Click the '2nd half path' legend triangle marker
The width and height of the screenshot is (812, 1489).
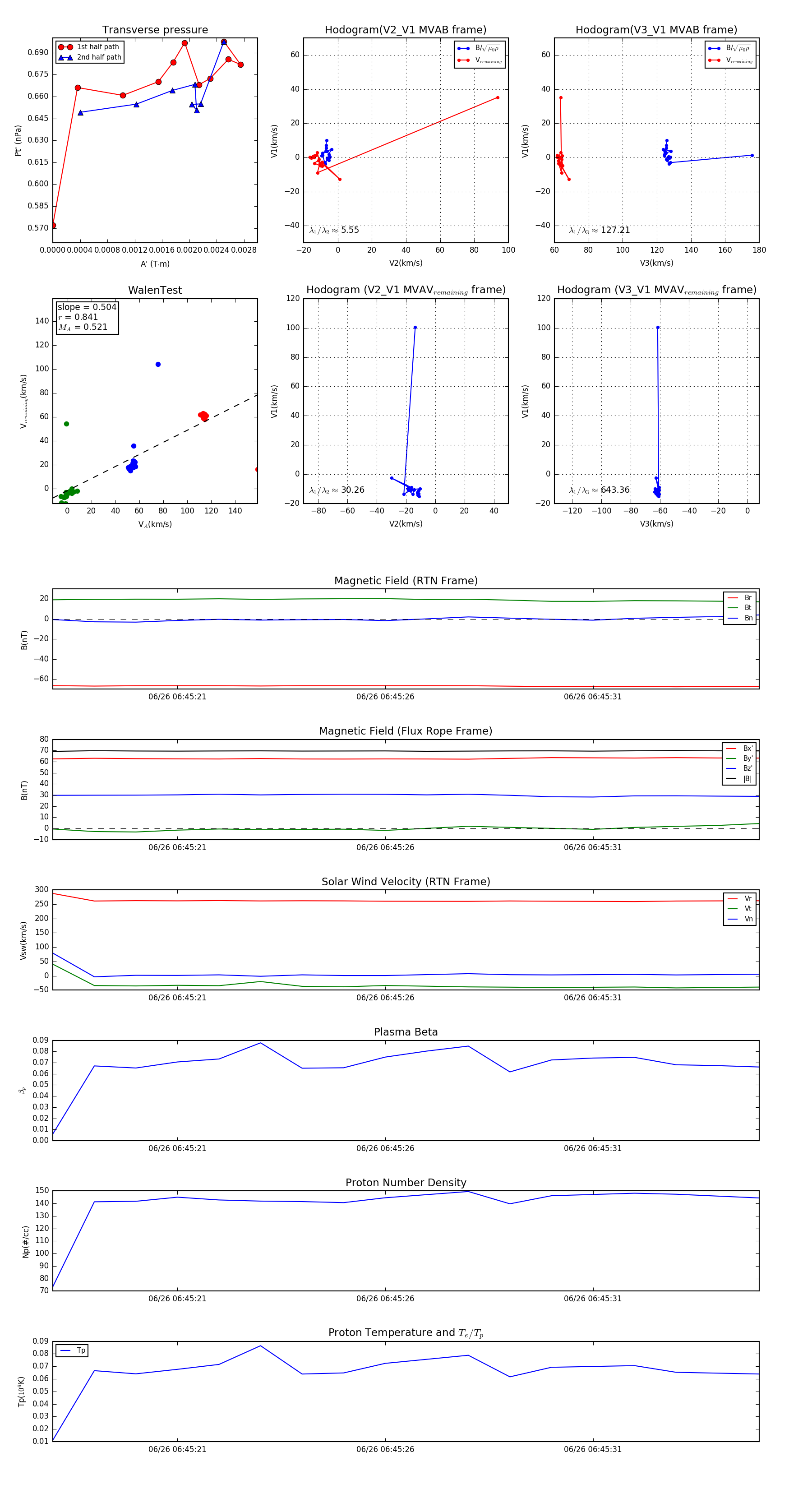[65, 57]
